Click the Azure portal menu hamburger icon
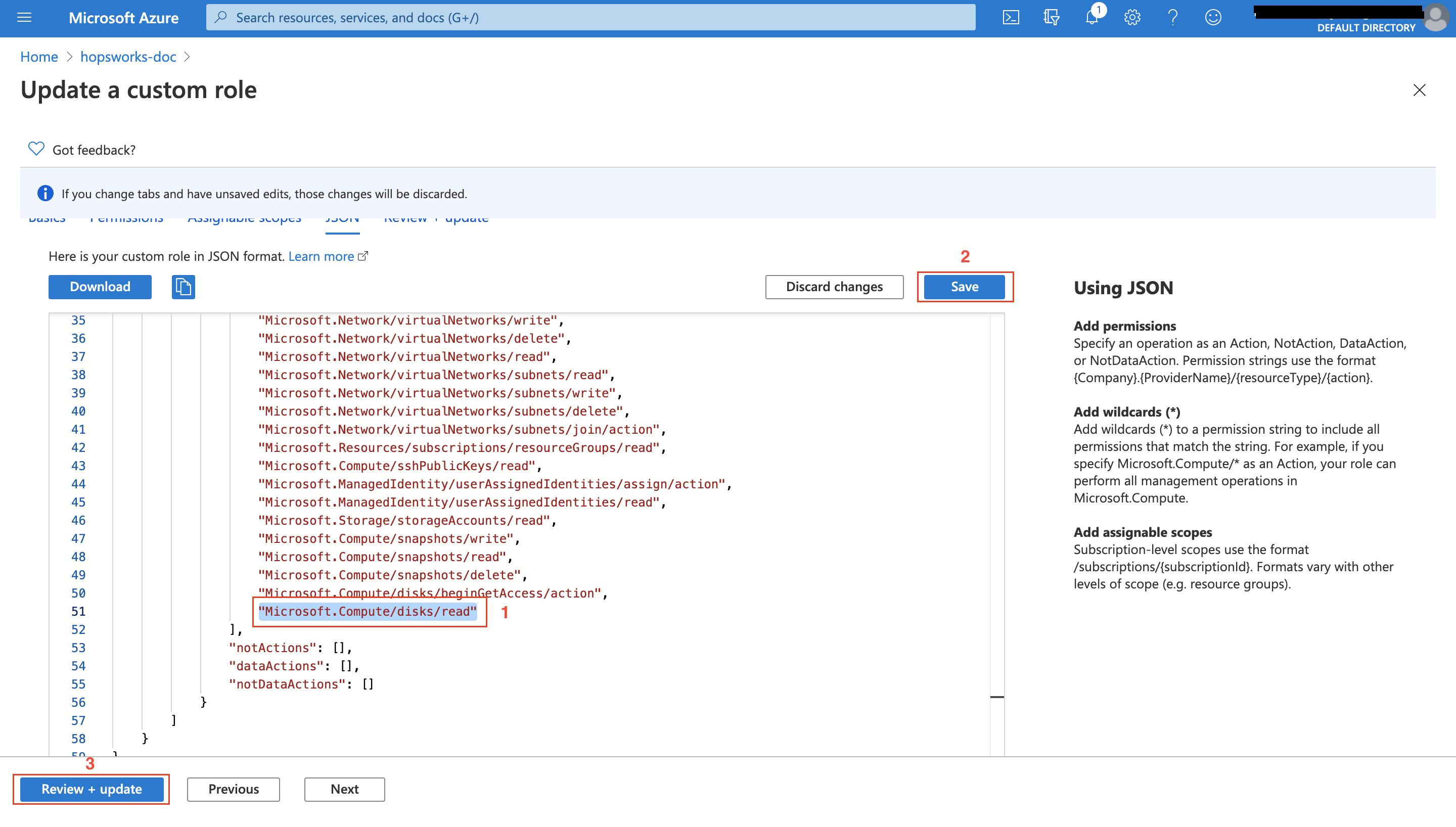Viewport: 1456px width, 827px height. pos(26,17)
